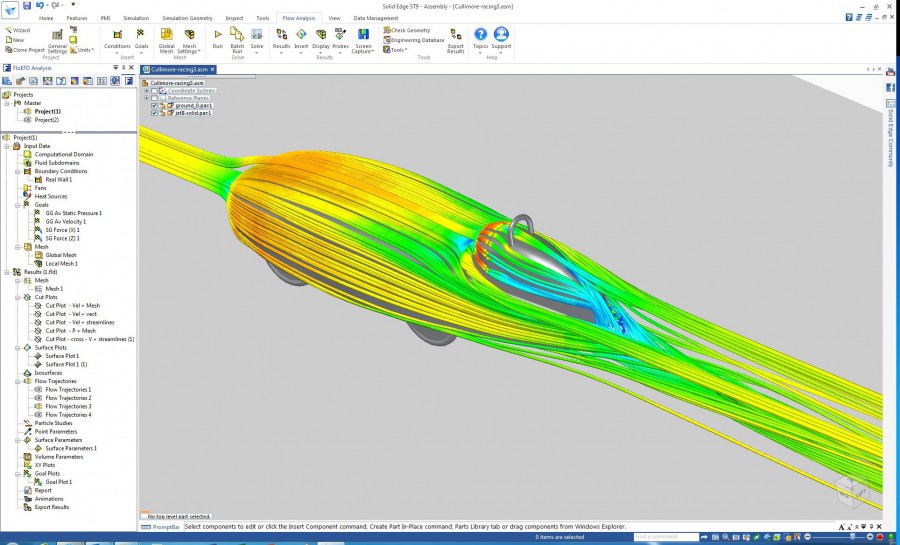Open the Wizard command
Viewport: 900px width, 545px height.
click(x=17, y=30)
